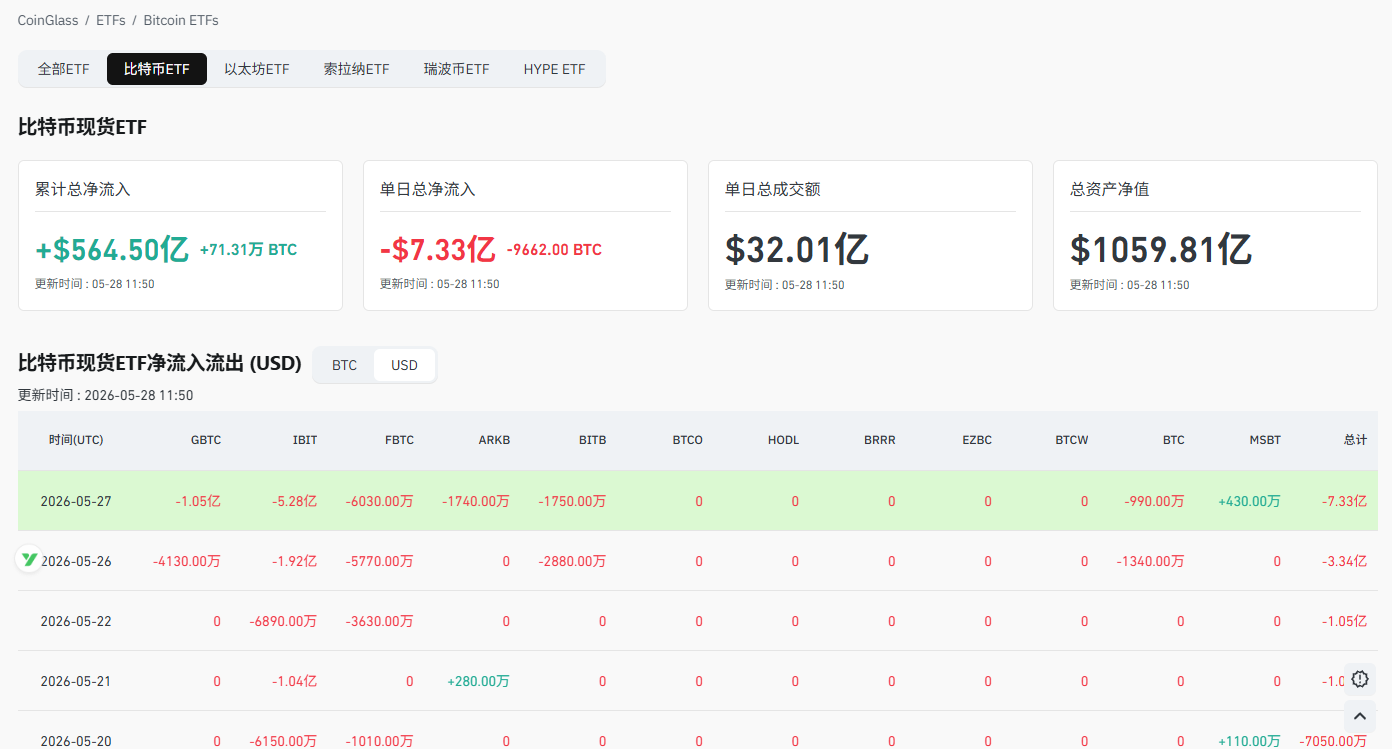Image resolution: width=1392 pixels, height=749 pixels.
Task: Switch to BTC unit toggle
Action: click(344, 365)
